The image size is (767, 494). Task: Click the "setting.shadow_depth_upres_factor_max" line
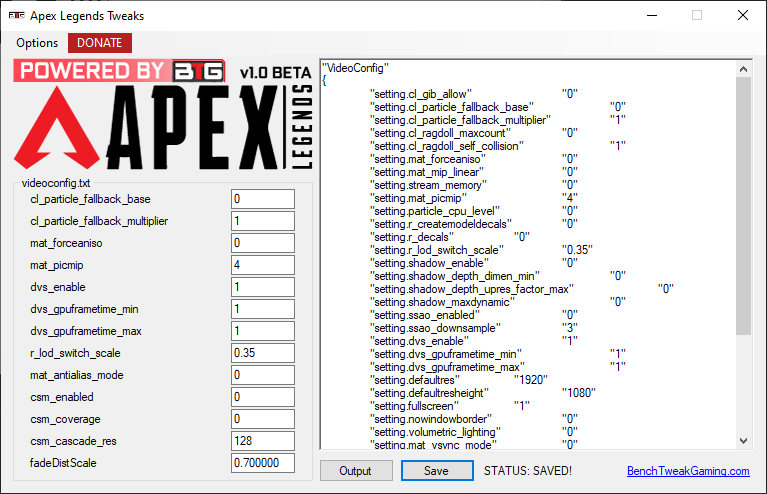pyautogui.click(x=522, y=289)
